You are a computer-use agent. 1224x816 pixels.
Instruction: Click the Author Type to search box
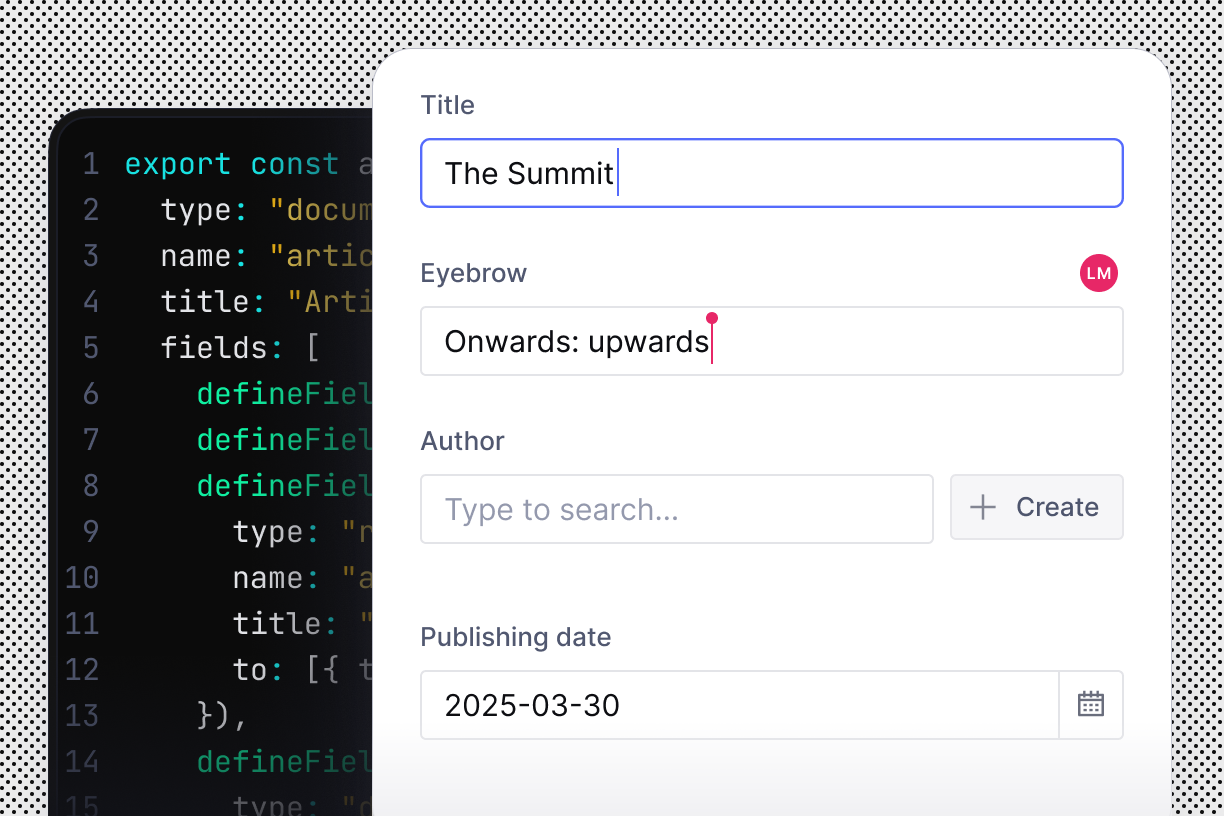(677, 509)
